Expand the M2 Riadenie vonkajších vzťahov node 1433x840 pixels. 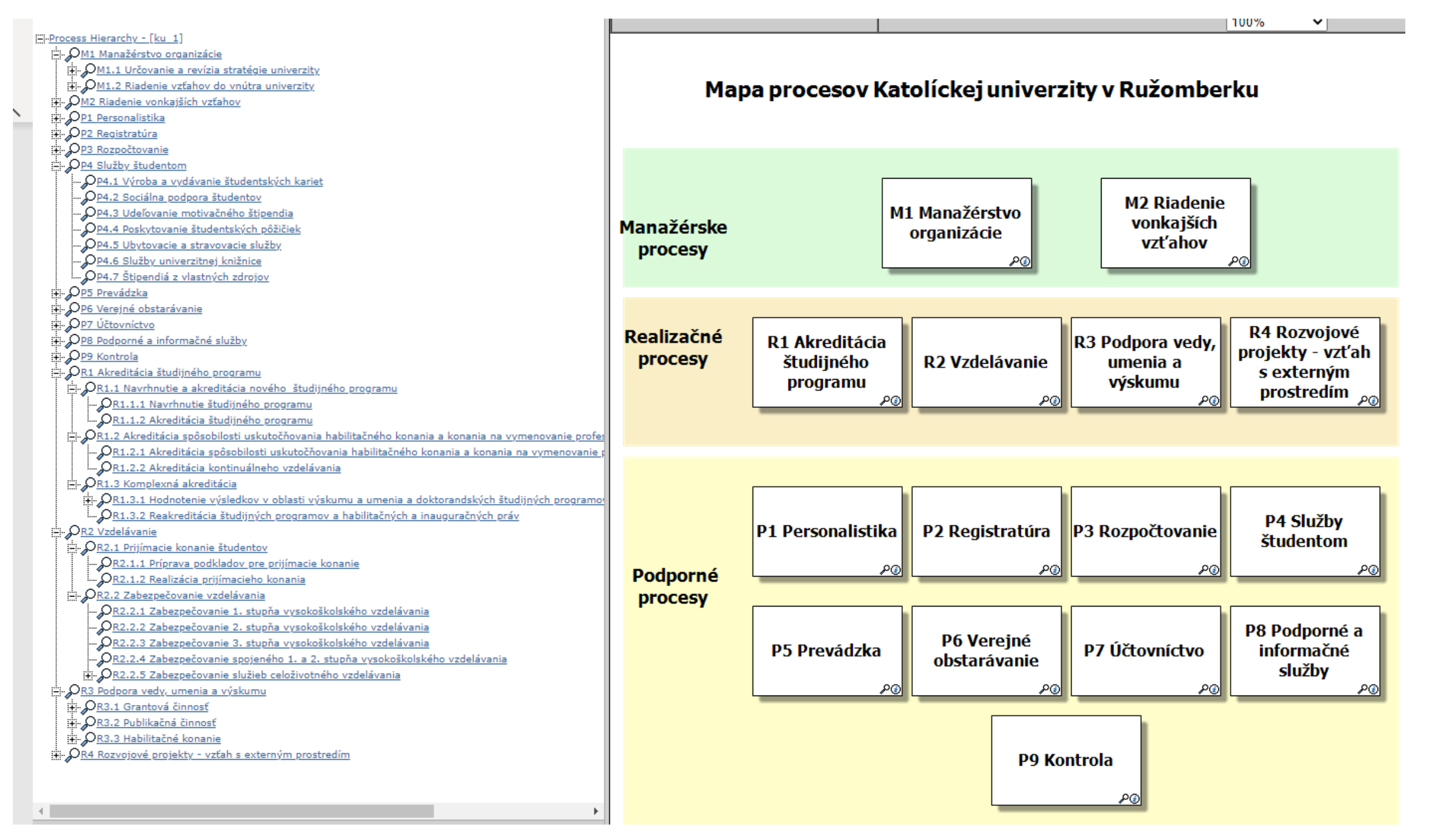(x=57, y=103)
